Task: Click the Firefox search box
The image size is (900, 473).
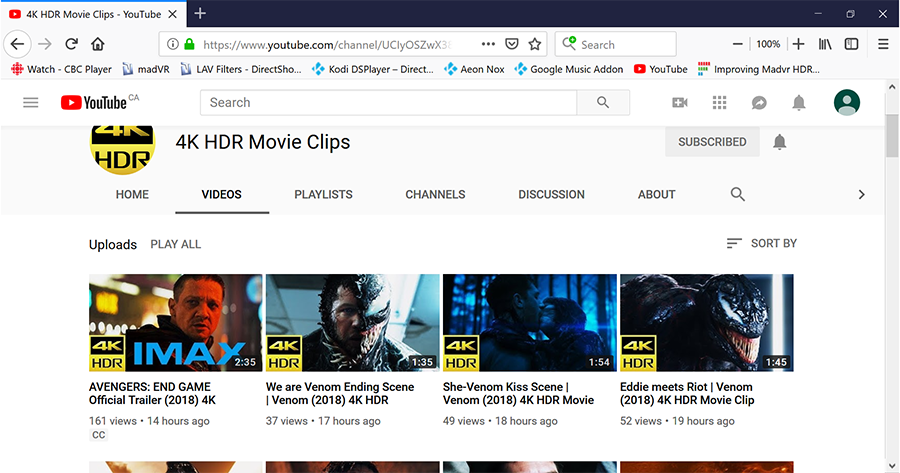Action: [615, 44]
